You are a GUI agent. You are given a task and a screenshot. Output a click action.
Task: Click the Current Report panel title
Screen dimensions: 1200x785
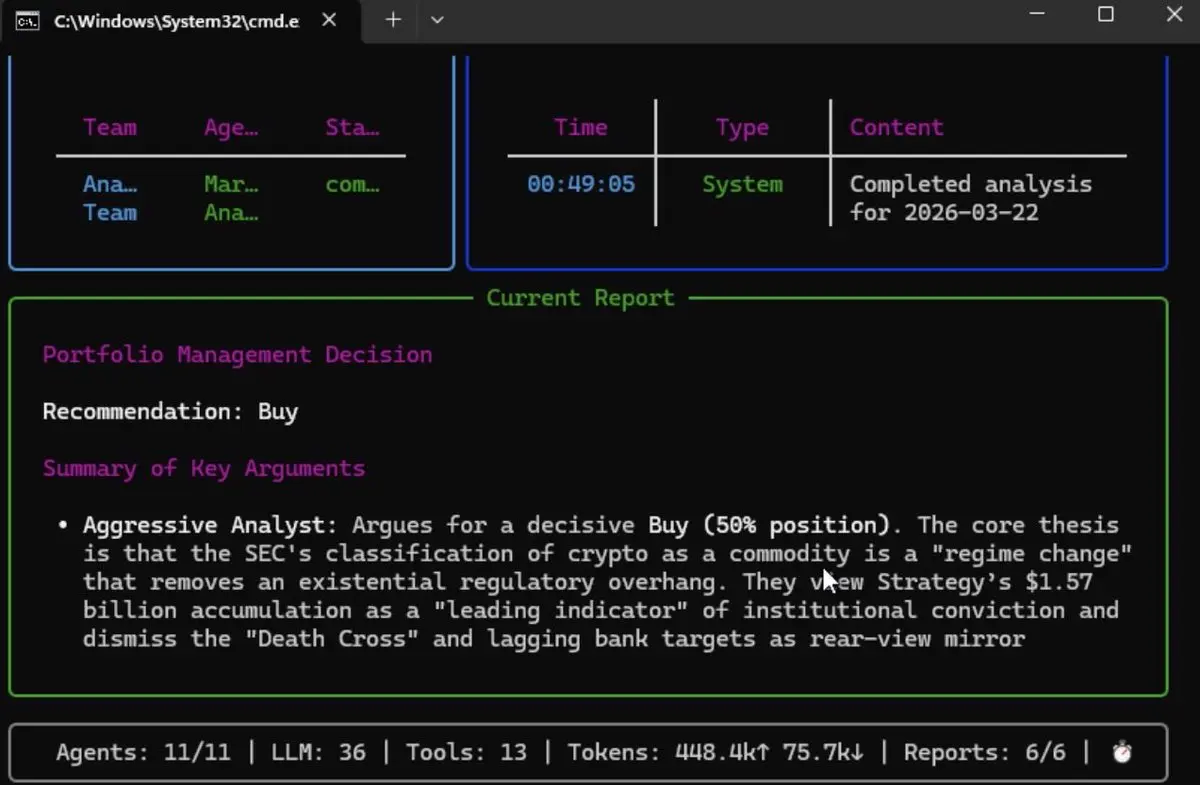coord(580,298)
